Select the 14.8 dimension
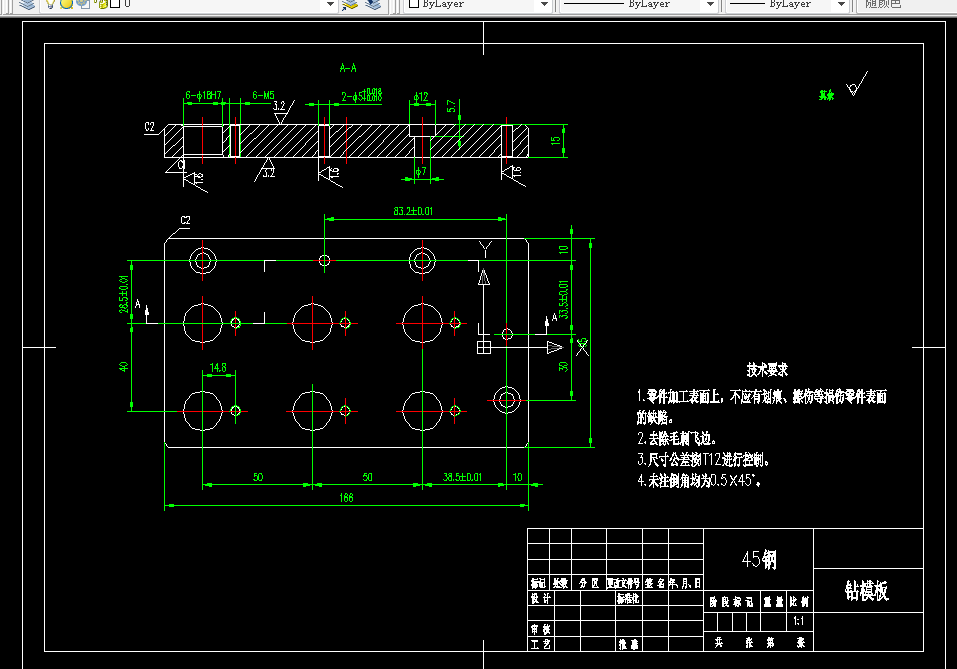The height and width of the screenshot is (669, 957). pos(218,367)
